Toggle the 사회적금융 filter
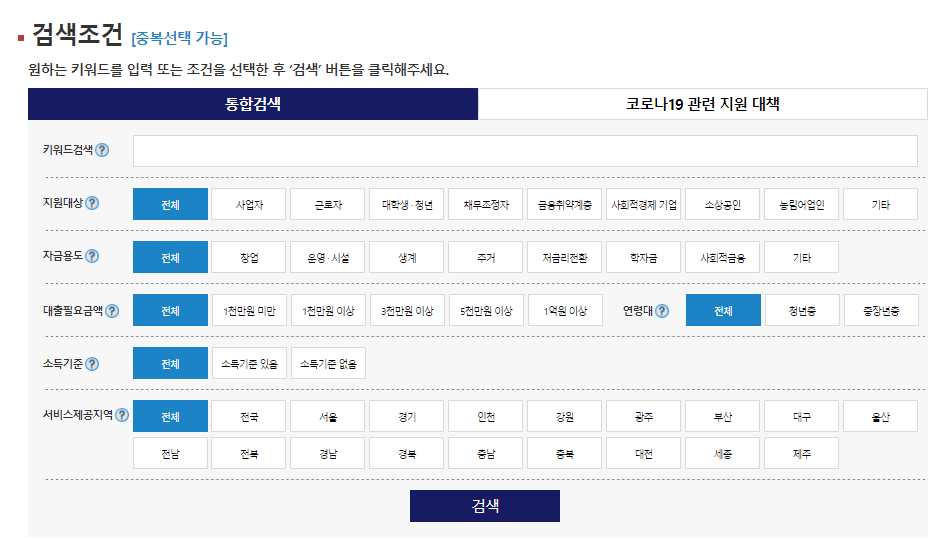Image resolution: width=942 pixels, height=538 pixels. pyautogui.click(x=723, y=257)
